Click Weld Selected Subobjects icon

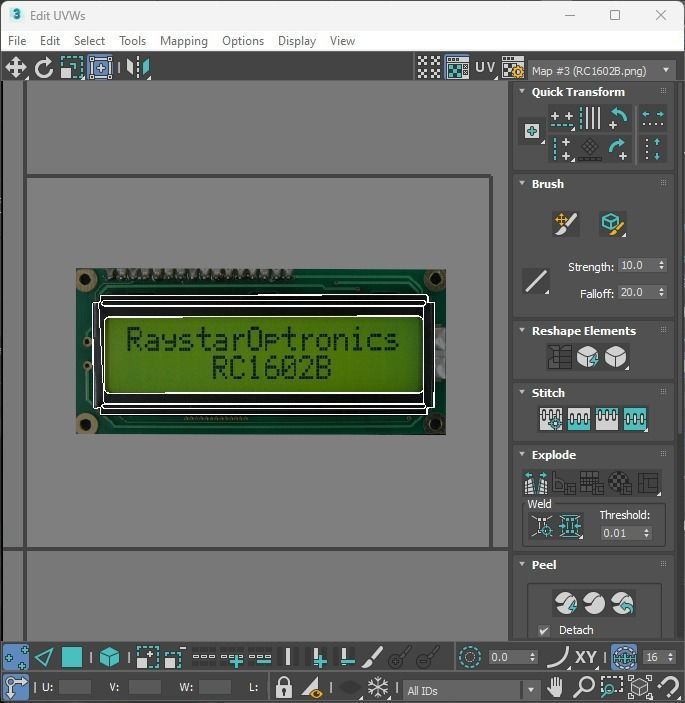(x=570, y=525)
